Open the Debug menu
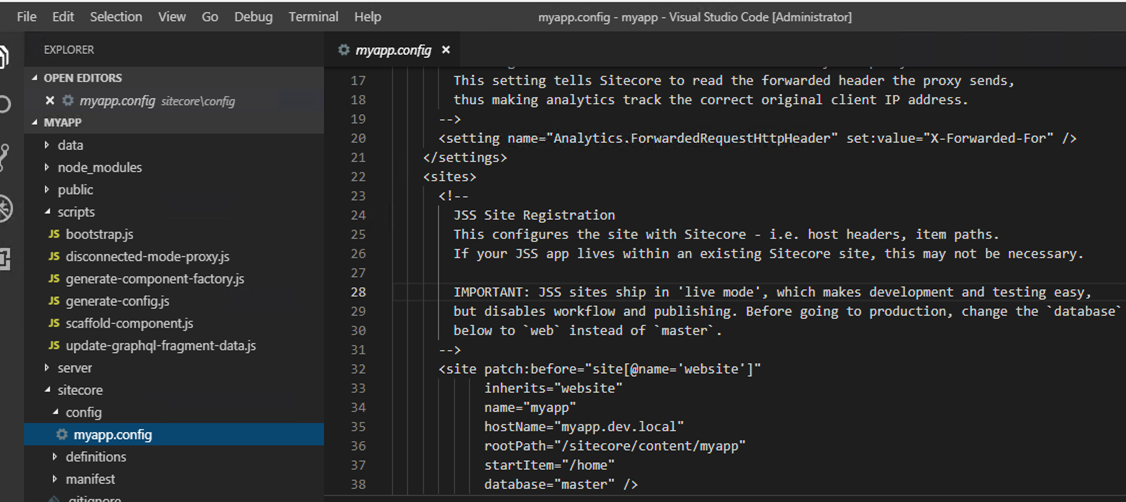 [x=253, y=17]
